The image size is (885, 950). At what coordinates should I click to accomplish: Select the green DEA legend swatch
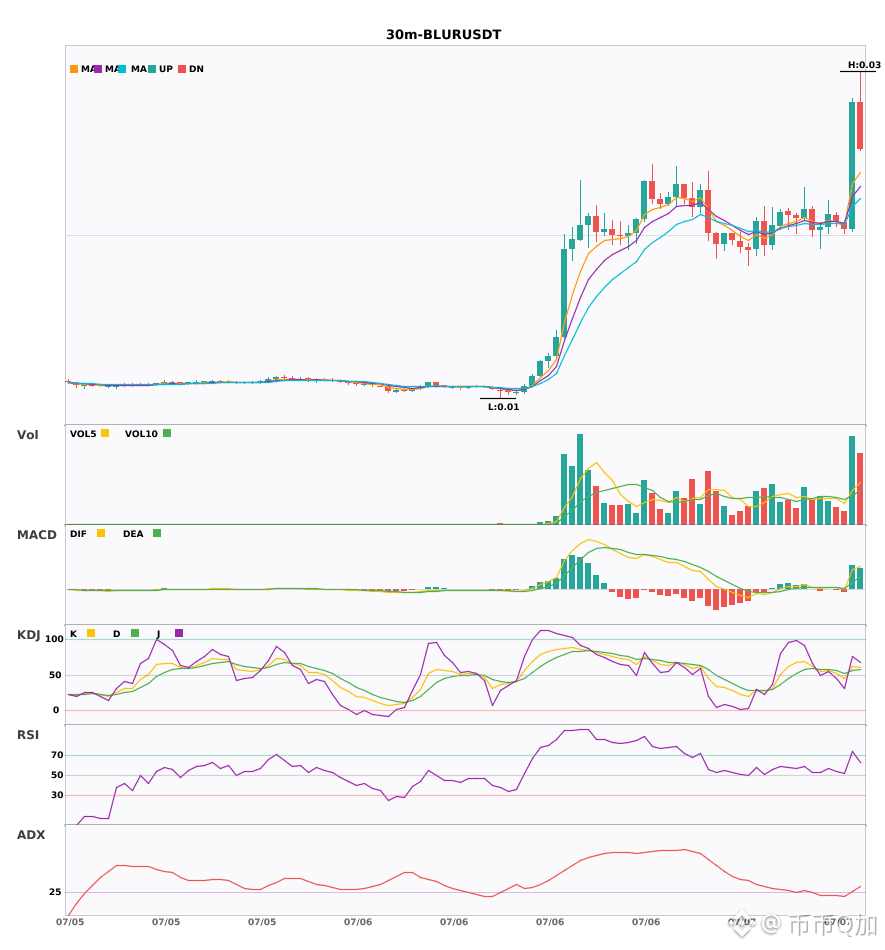point(157,533)
